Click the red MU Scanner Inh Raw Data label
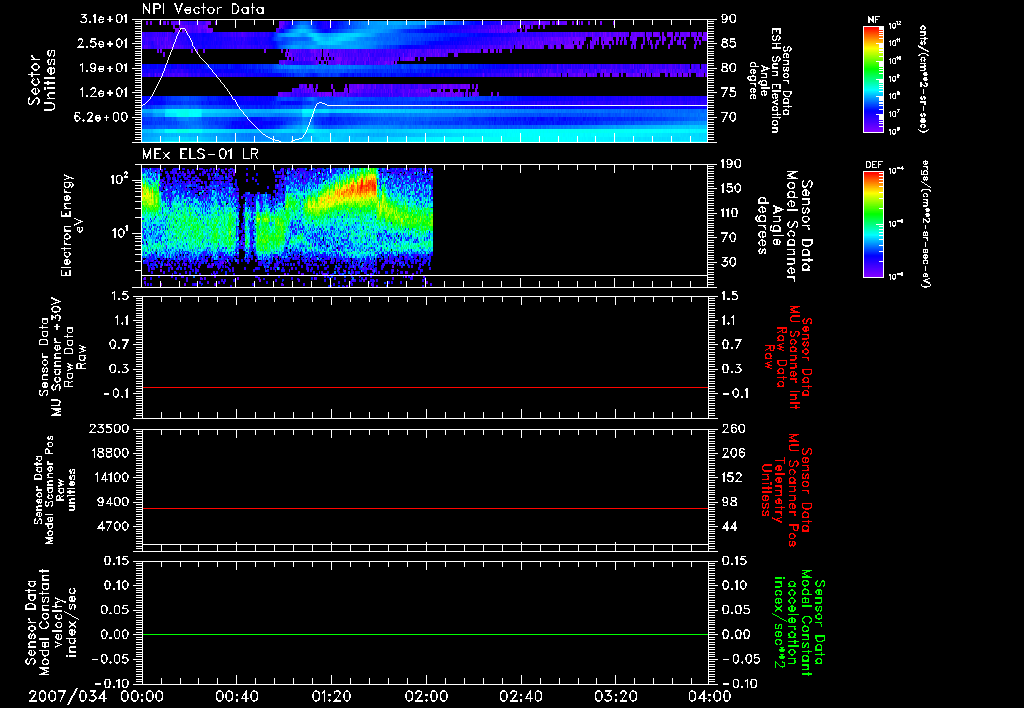This screenshot has height=708, width=1024. click(788, 357)
